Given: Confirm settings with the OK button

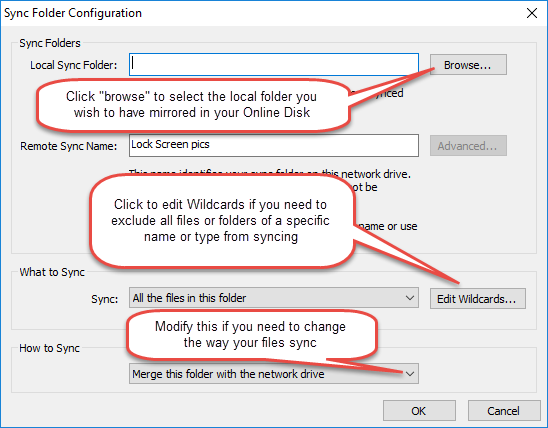Looking at the screenshot, I should (x=419, y=411).
